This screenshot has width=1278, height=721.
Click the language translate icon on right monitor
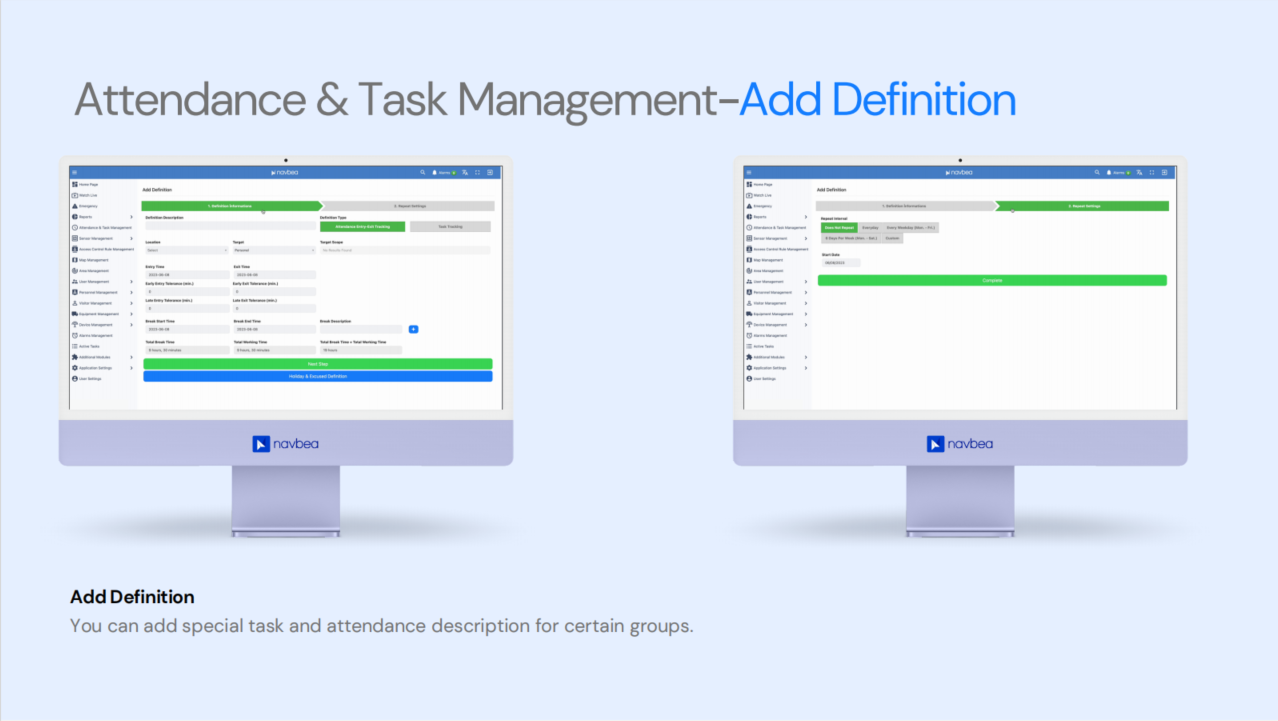click(x=1139, y=172)
